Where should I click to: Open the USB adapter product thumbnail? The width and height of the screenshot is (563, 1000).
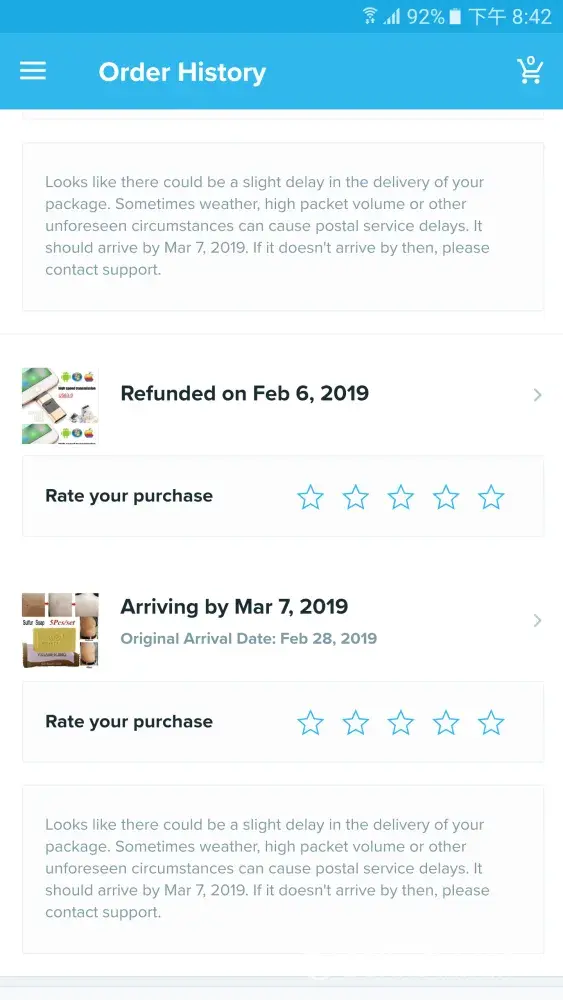click(x=60, y=406)
